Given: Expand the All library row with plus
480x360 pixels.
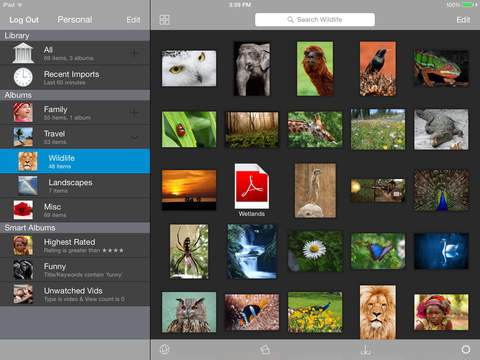Looking at the screenshot, I should click(134, 52).
